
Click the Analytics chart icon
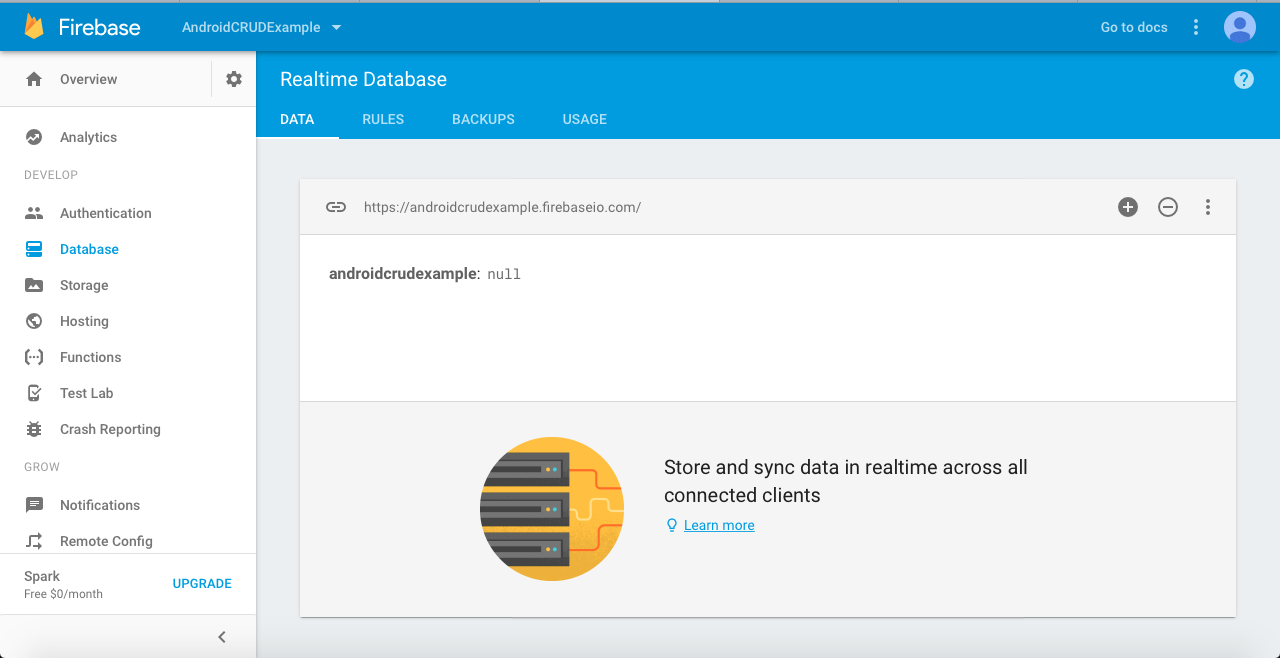[34, 137]
